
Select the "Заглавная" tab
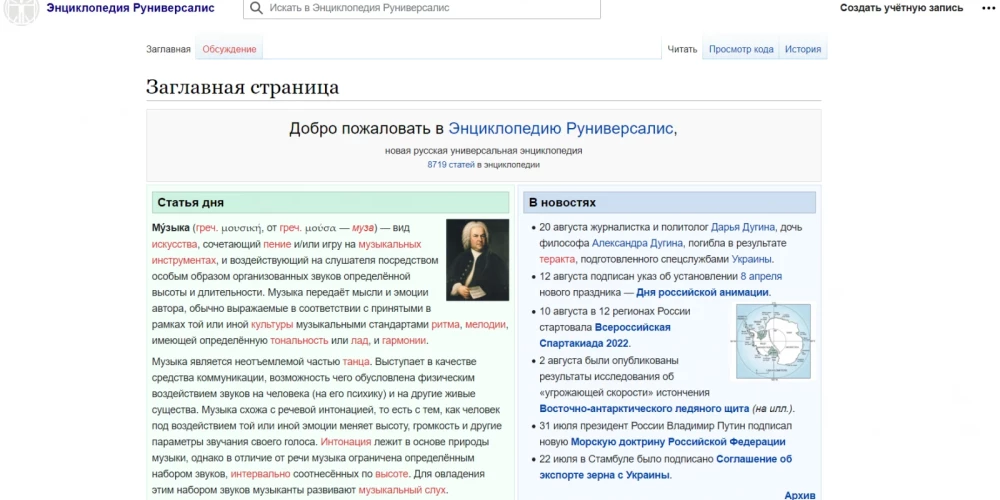point(168,49)
